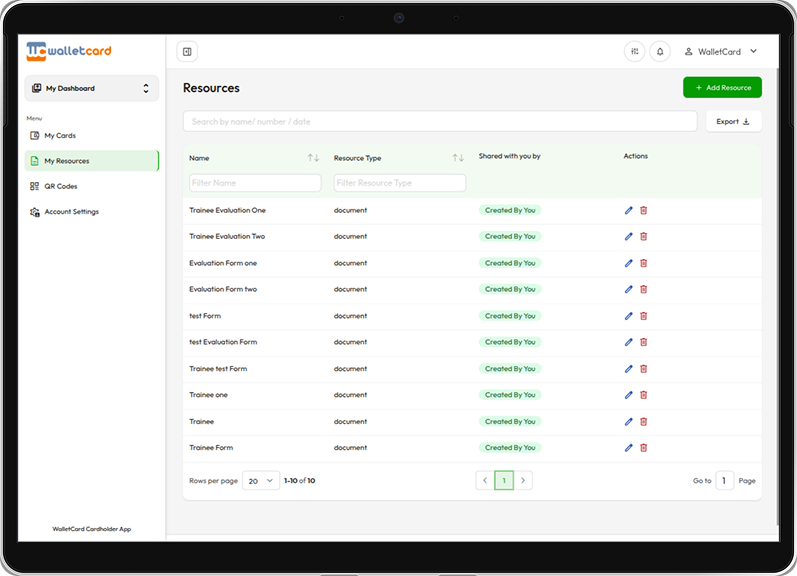
Task: Open the My Dashboard switcher dropdown
Action: point(91,88)
